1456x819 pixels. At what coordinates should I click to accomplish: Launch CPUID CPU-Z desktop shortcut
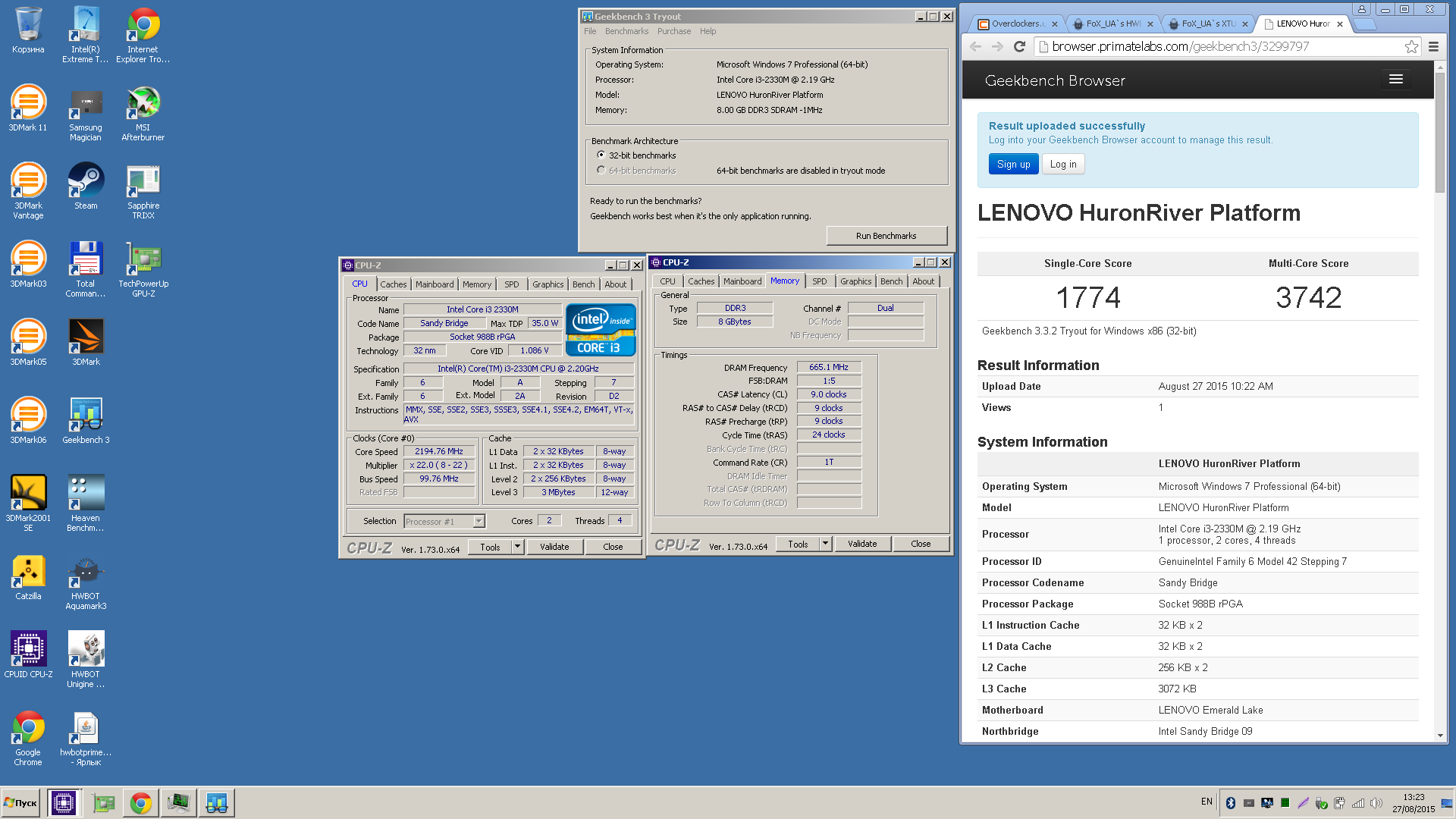(28, 655)
